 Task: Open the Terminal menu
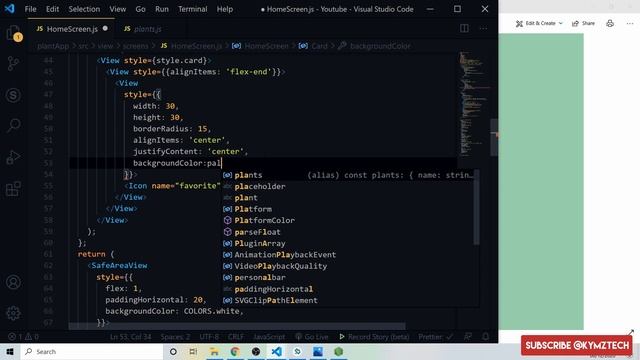(193, 9)
